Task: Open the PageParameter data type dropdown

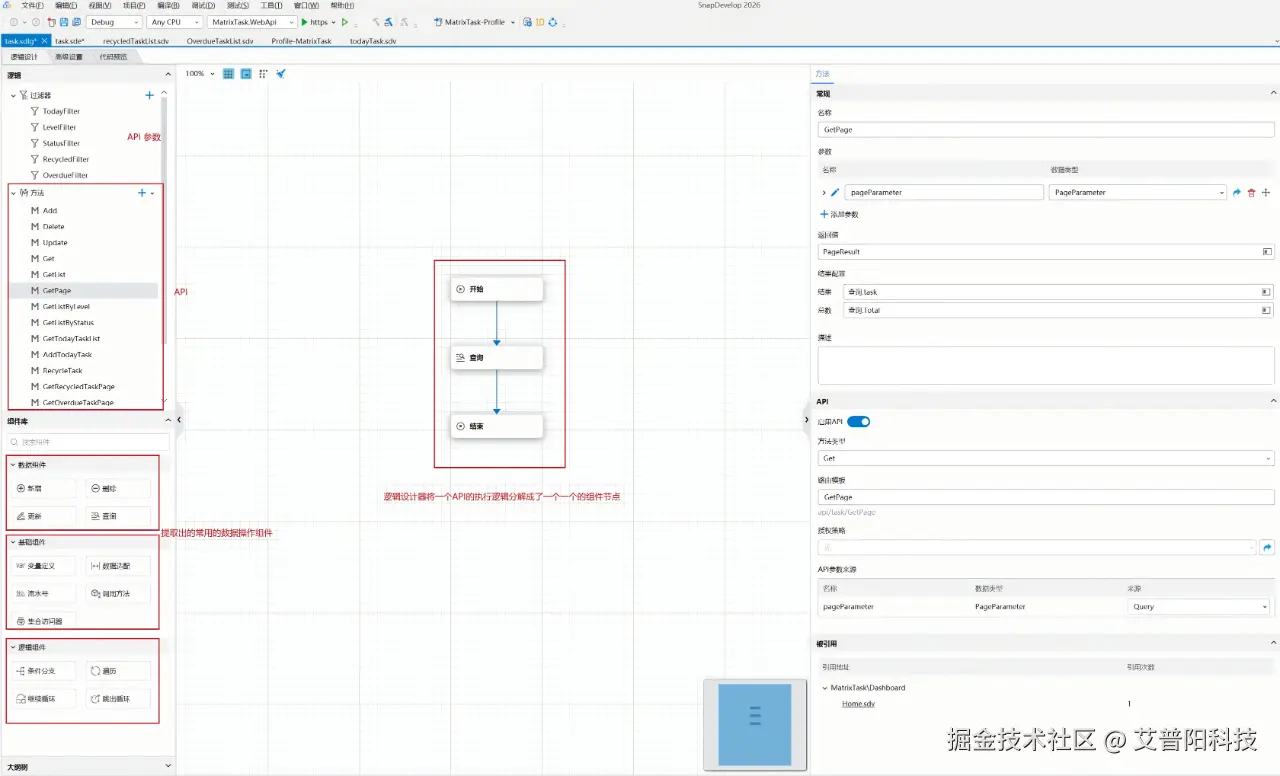Action: (x=1138, y=192)
